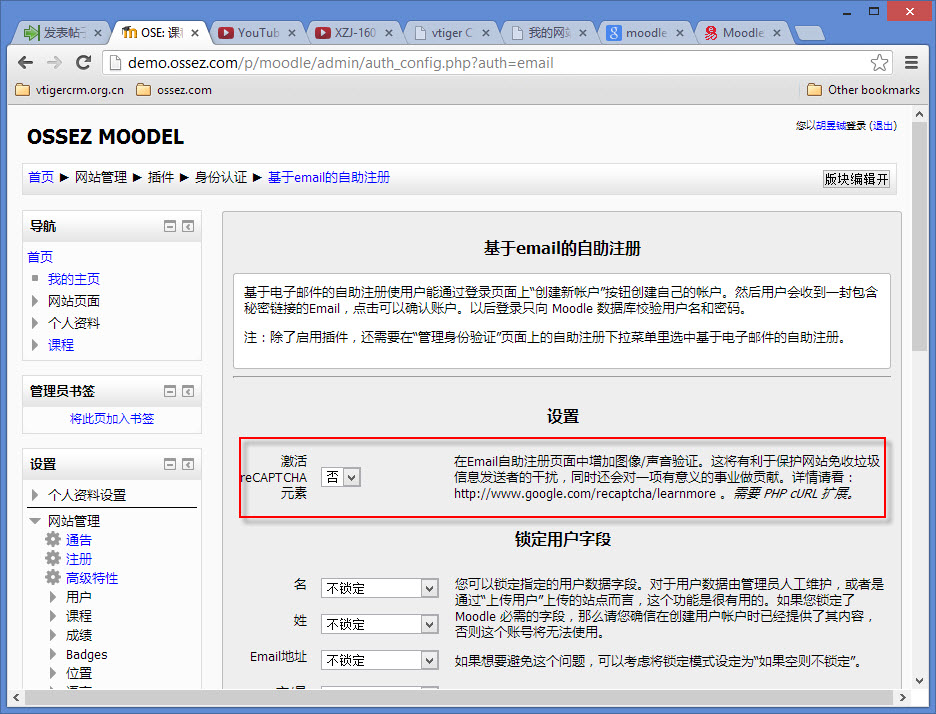Open the 通告 settings link
The image size is (936, 714).
pos(79,540)
